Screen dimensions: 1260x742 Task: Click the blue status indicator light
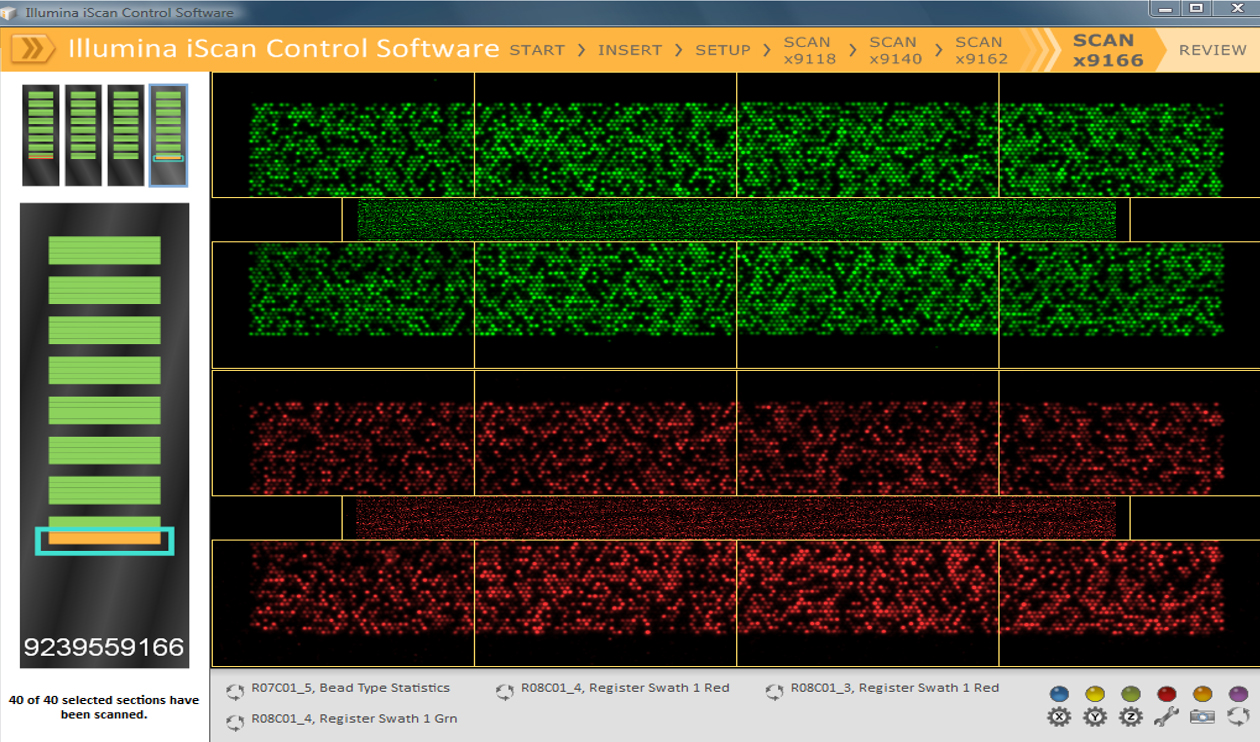click(x=1059, y=694)
